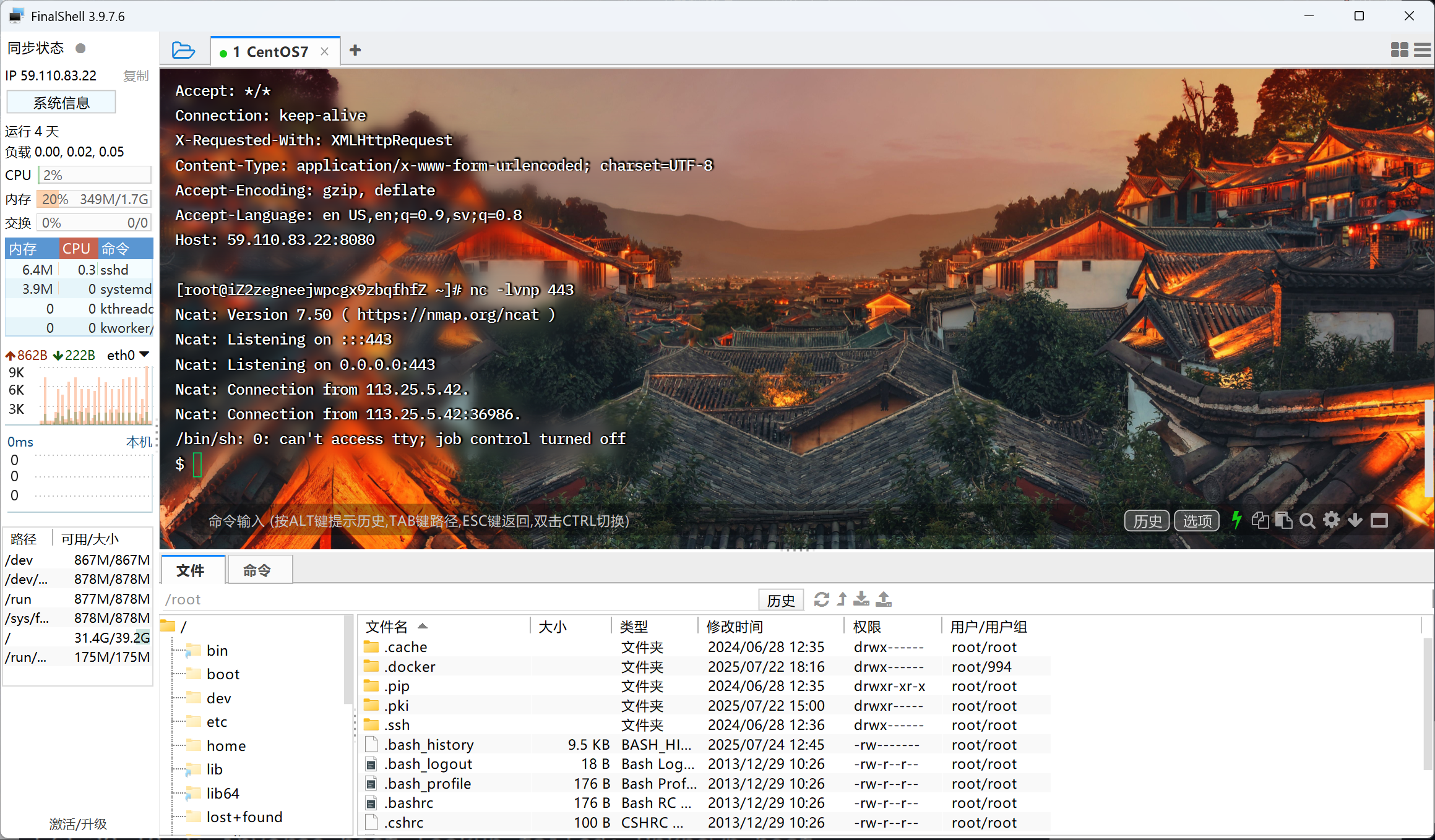Click the /root path field
This screenshot has height=840, width=1435.
click(458, 599)
